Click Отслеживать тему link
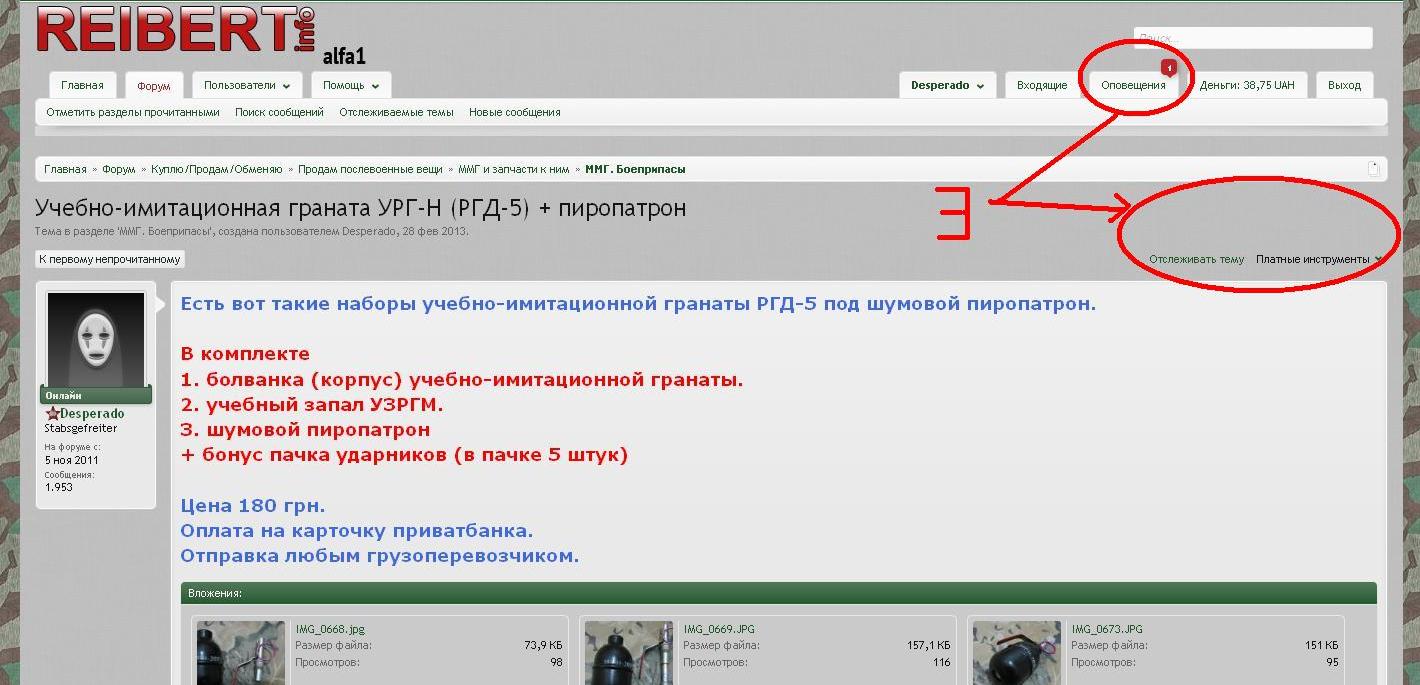This screenshot has width=1420, height=685. (x=1196, y=259)
